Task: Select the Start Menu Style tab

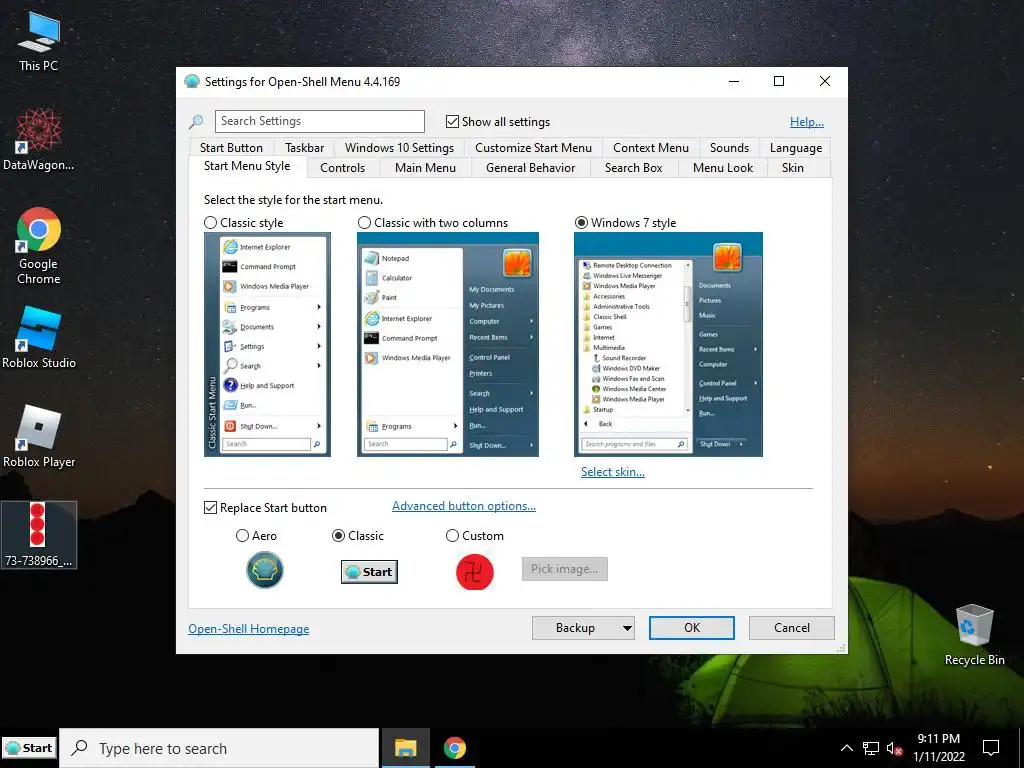Action: pyautogui.click(x=247, y=166)
